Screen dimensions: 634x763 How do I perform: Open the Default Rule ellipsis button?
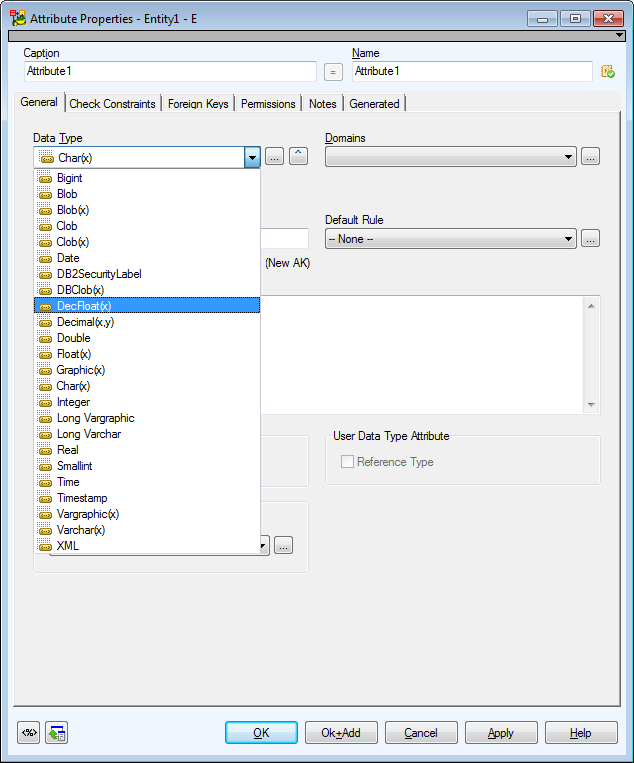590,239
